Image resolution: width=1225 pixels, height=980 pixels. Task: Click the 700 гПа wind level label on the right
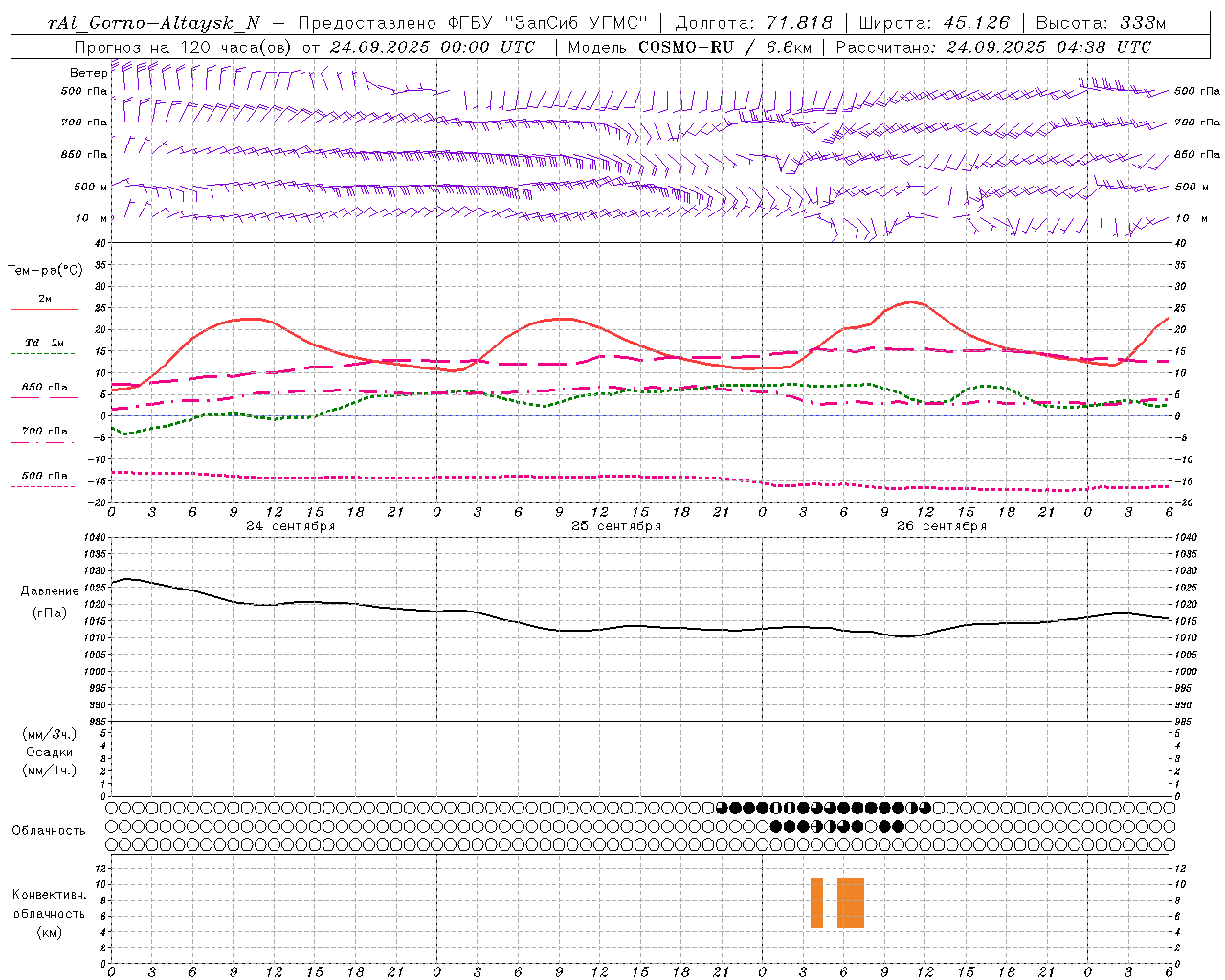click(1197, 122)
